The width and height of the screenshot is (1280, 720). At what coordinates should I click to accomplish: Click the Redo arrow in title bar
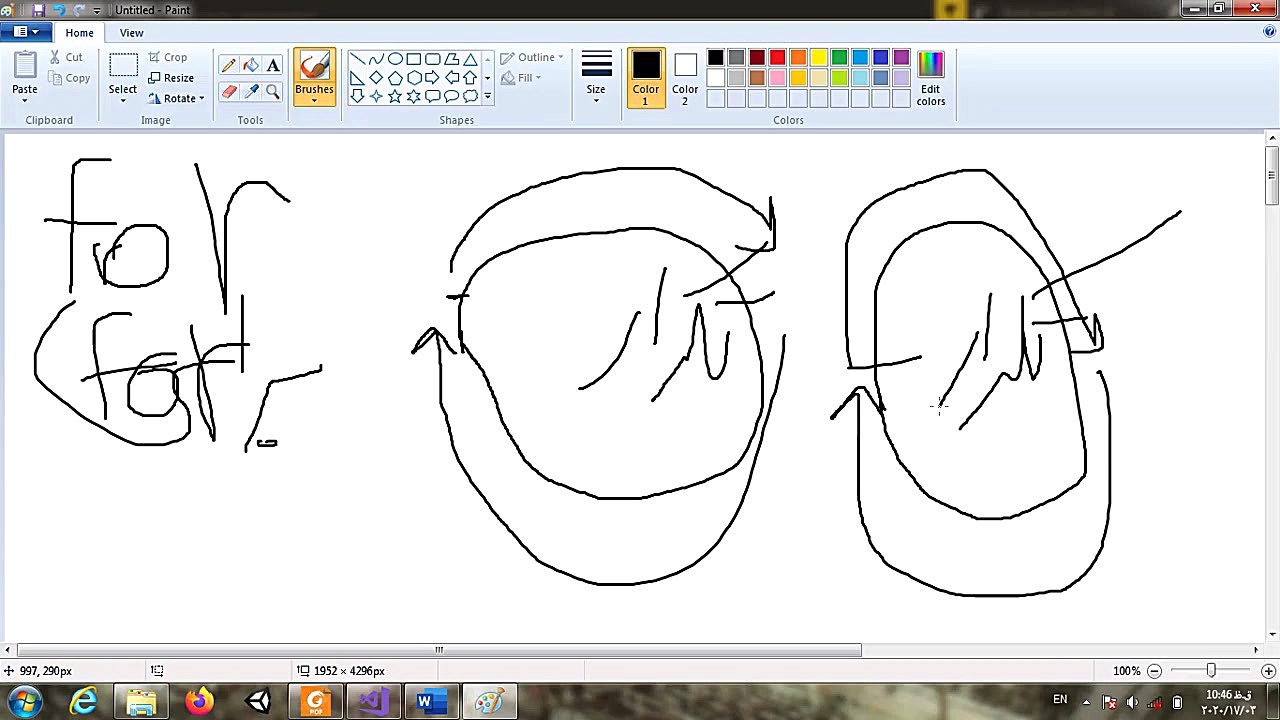tap(78, 10)
